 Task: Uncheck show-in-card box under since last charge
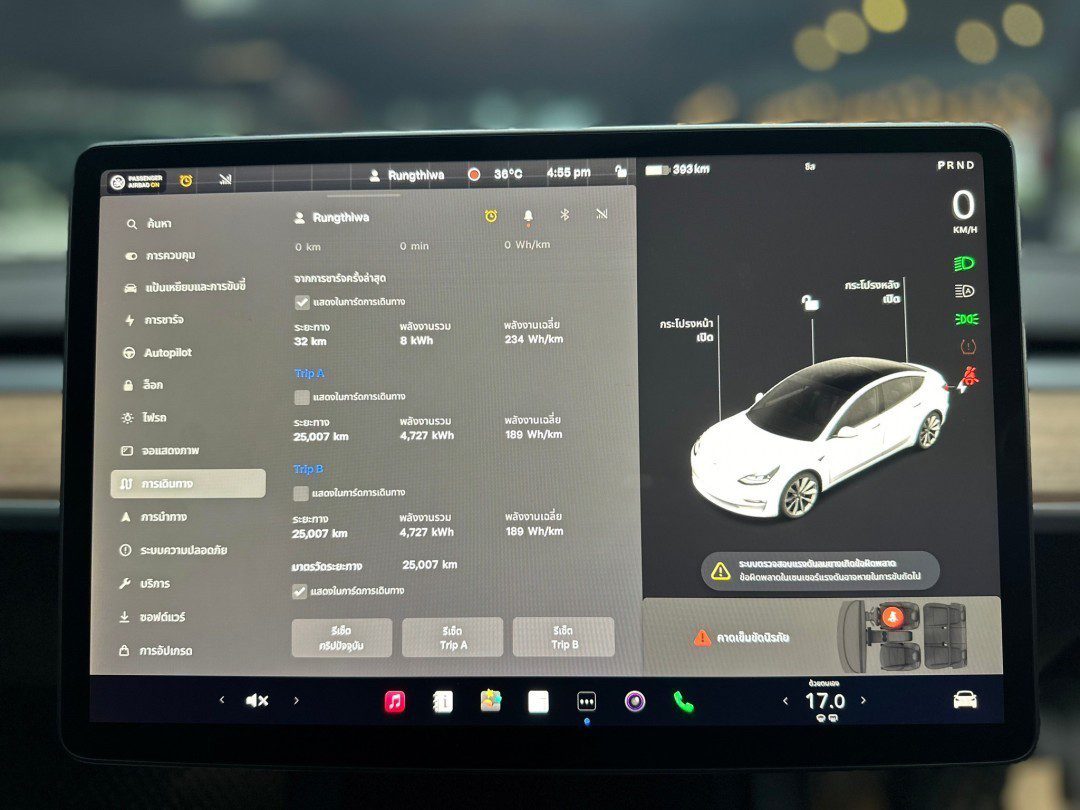[x=302, y=302]
